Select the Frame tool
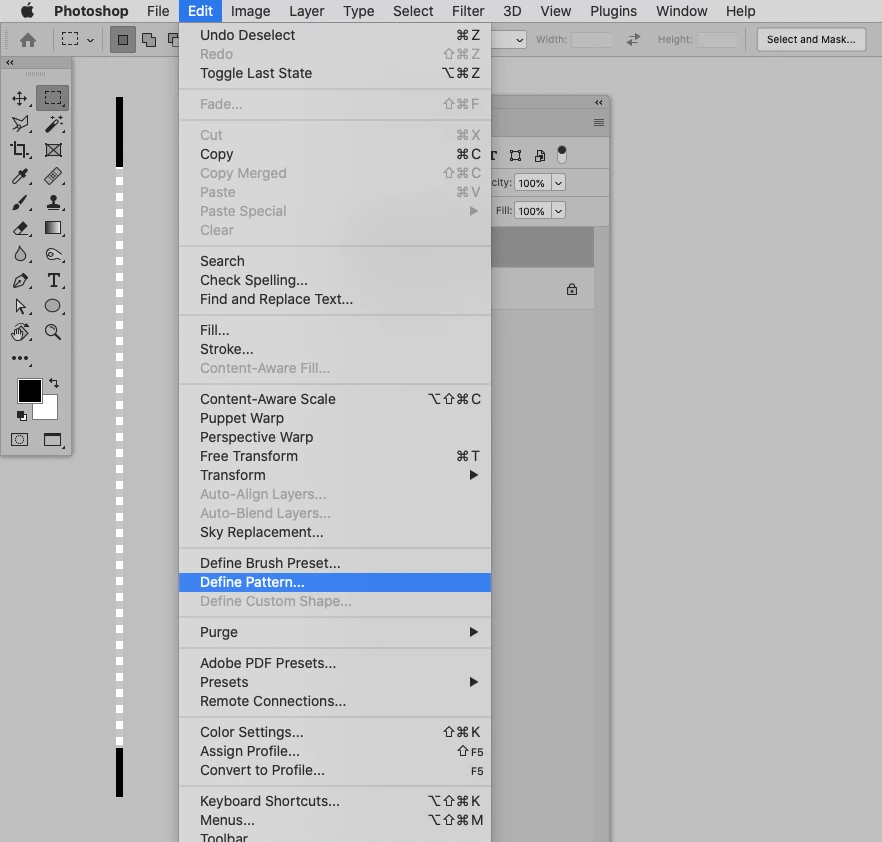 click(x=53, y=150)
